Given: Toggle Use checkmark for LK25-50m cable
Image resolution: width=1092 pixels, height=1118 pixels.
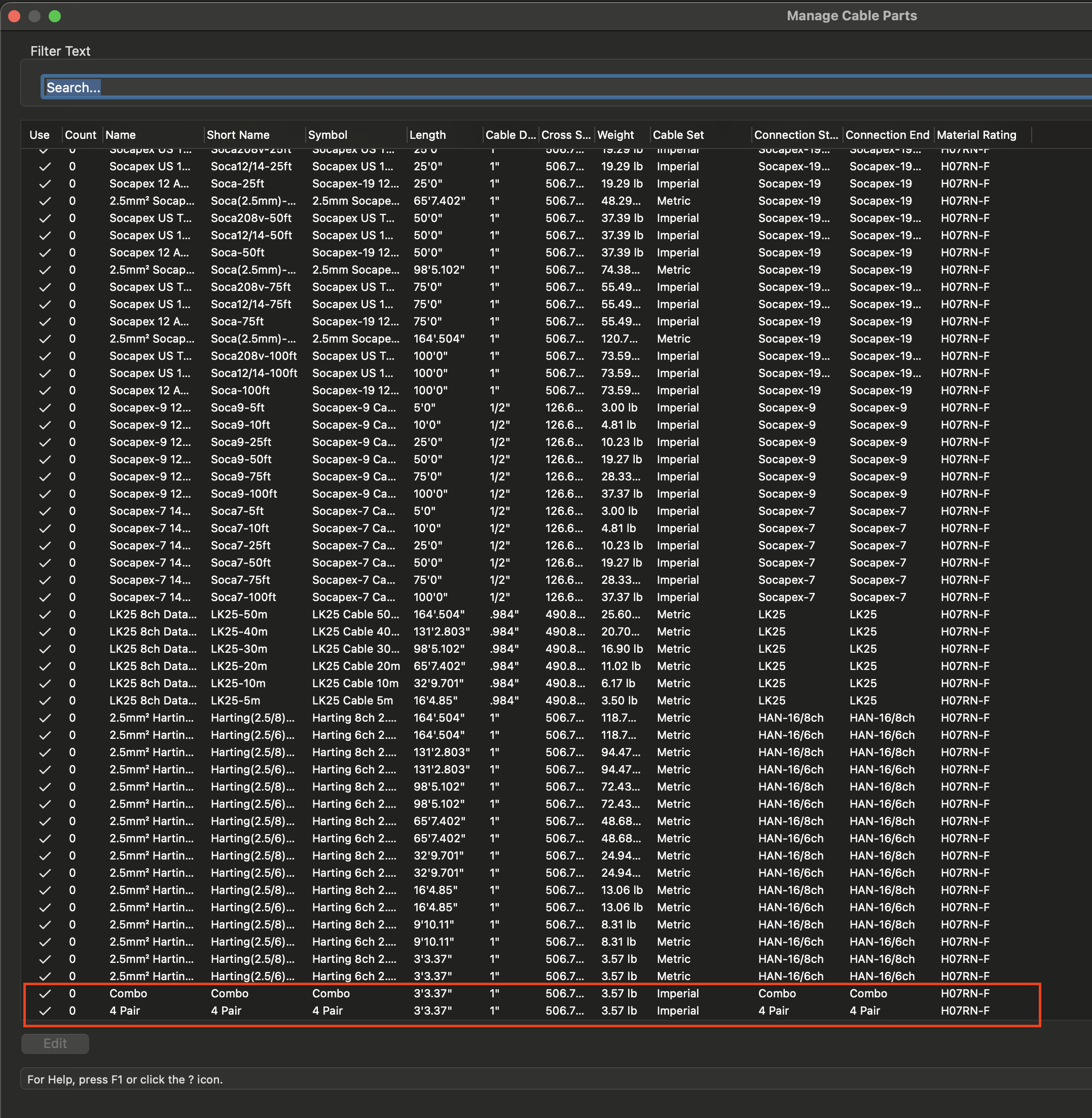Looking at the screenshot, I should tap(45, 615).
